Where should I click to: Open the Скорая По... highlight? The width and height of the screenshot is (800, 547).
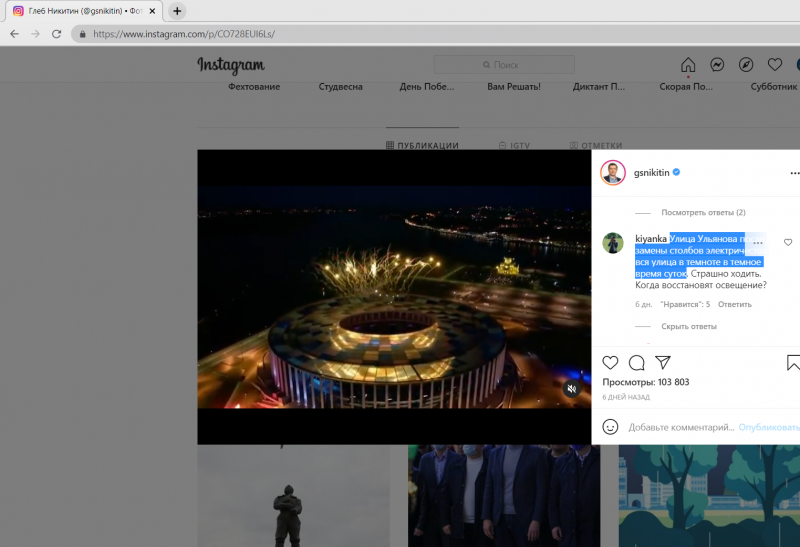tap(686, 87)
